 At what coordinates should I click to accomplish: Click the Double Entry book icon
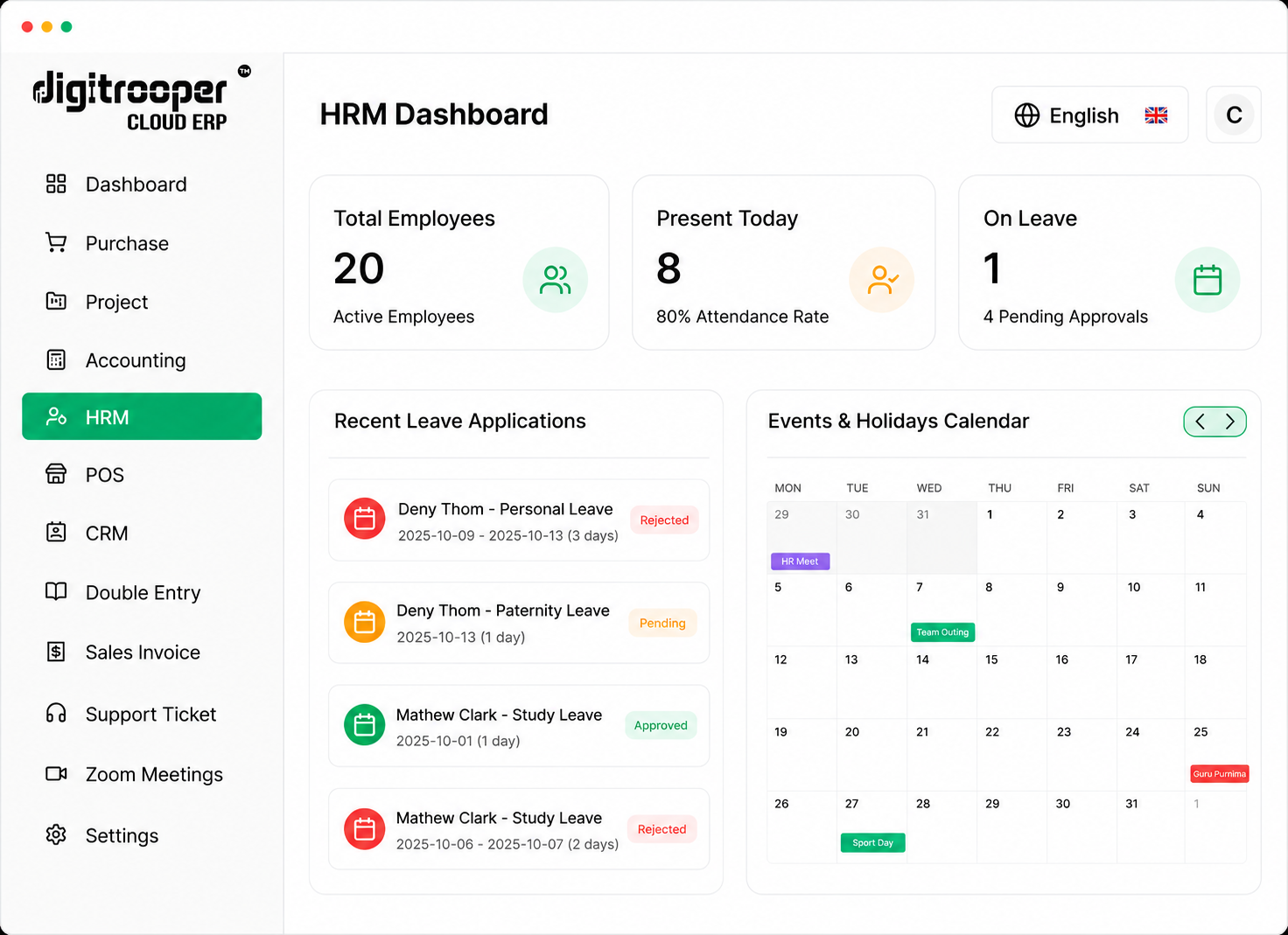[x=56, y=591]
